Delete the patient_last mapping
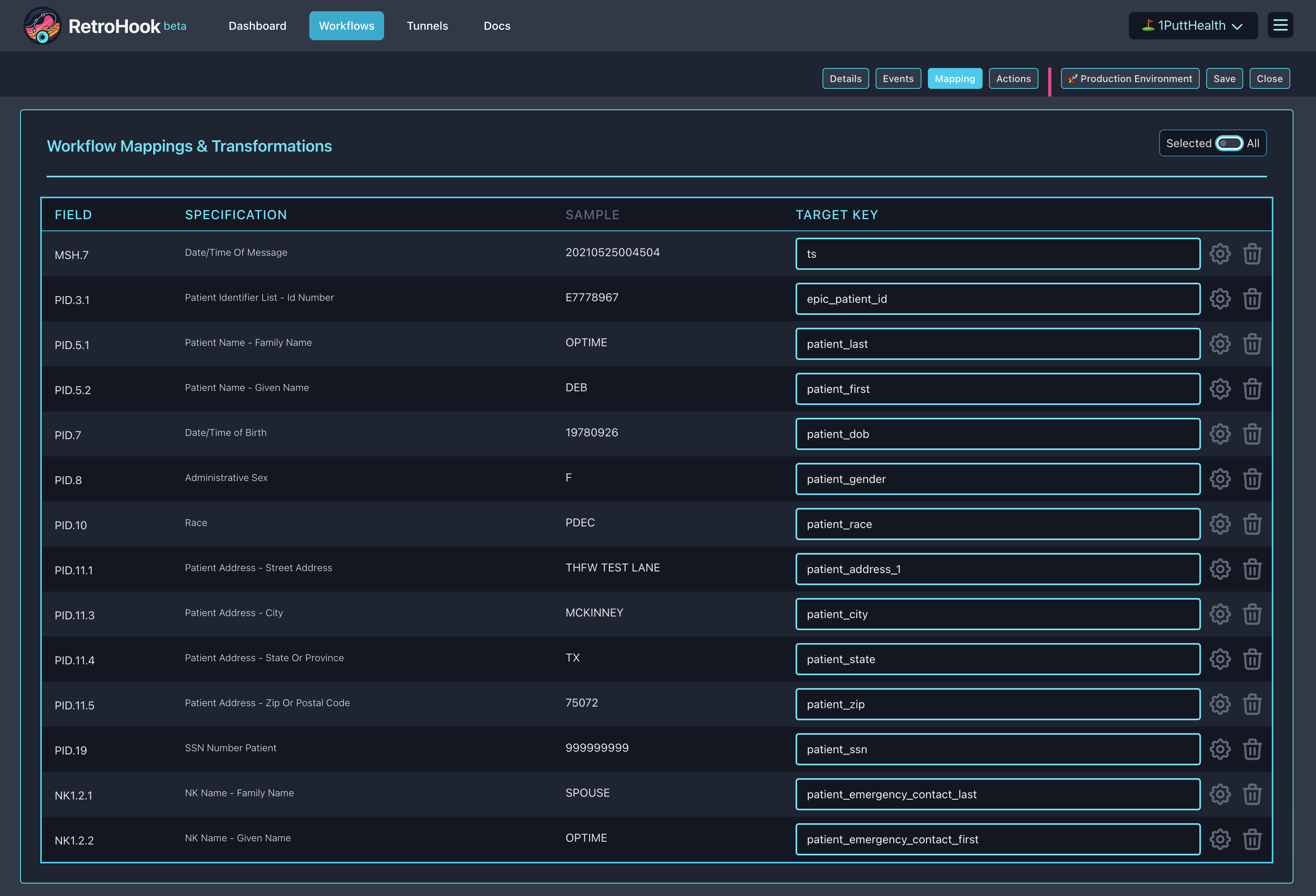The width and height of the screenshot is (1316, 896). point(1252,344)
